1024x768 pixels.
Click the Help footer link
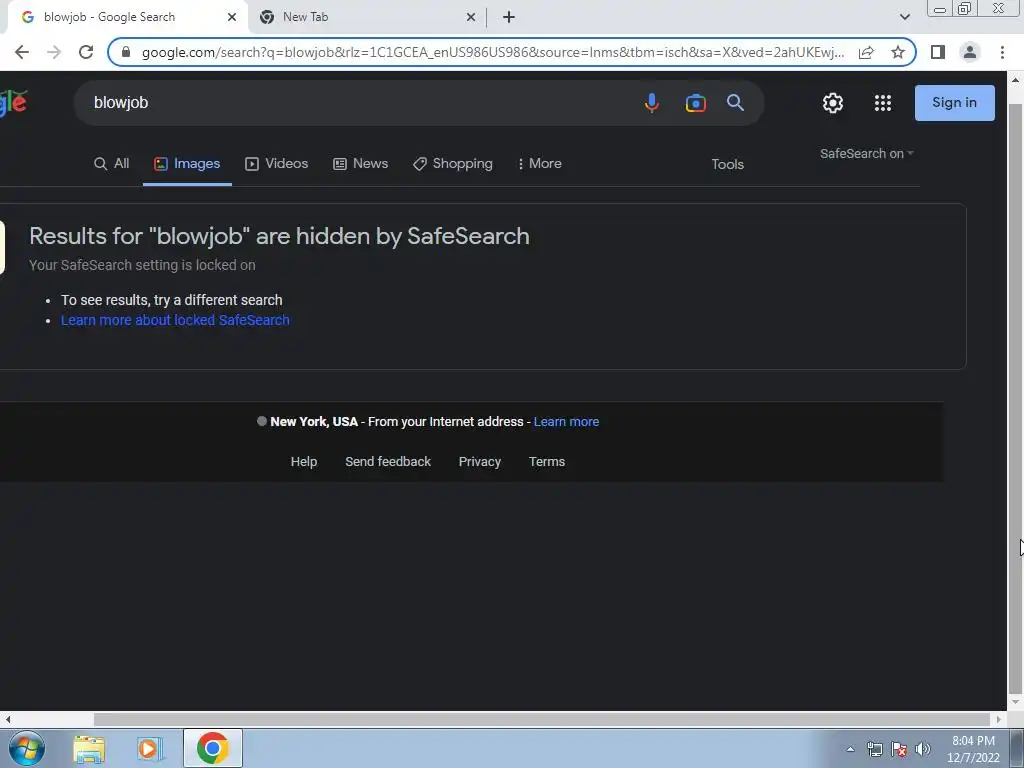pyautogui.click(x=304, y=462)
